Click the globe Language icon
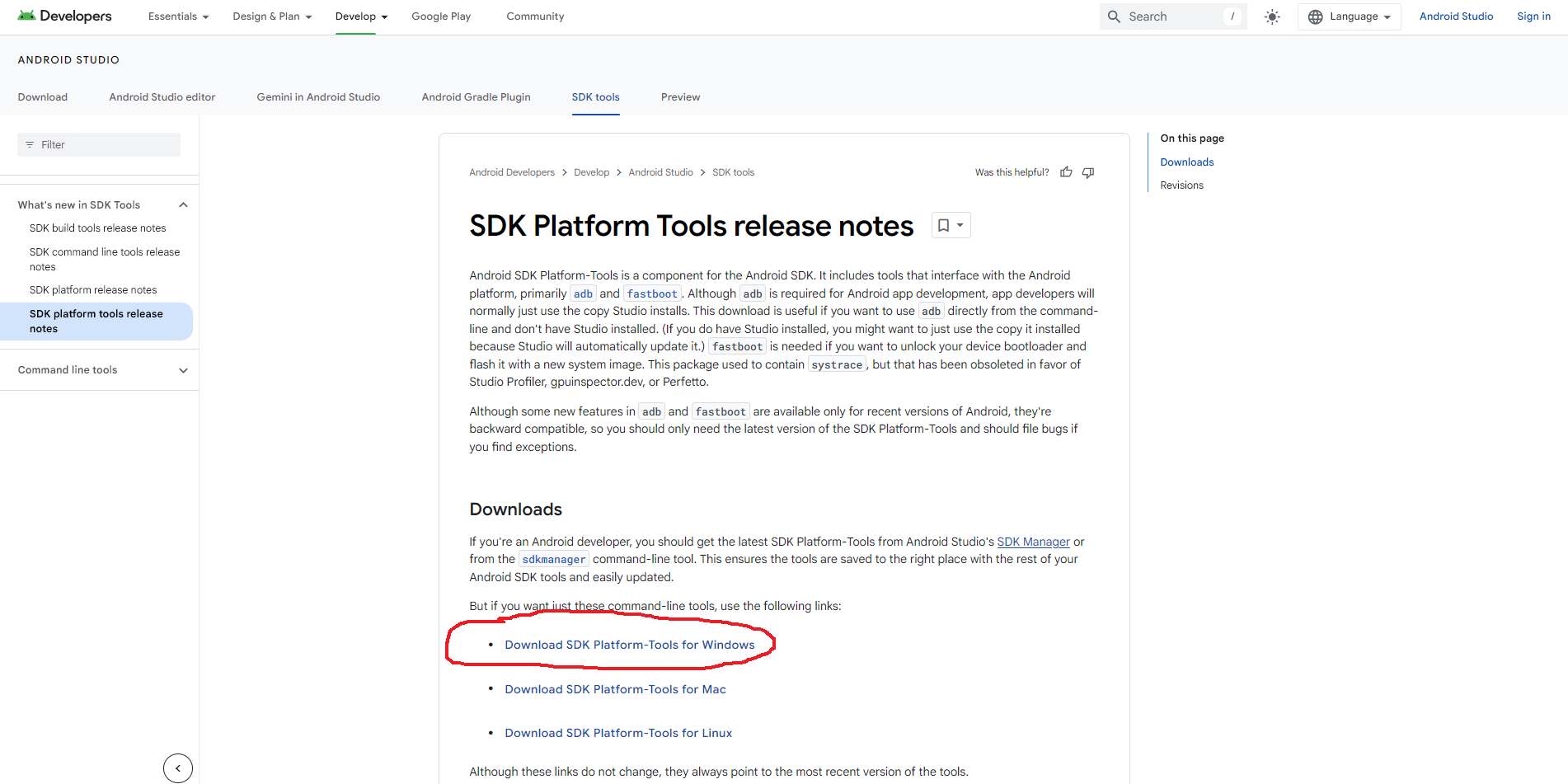 pyautogui.click(x=1316, y=16)
